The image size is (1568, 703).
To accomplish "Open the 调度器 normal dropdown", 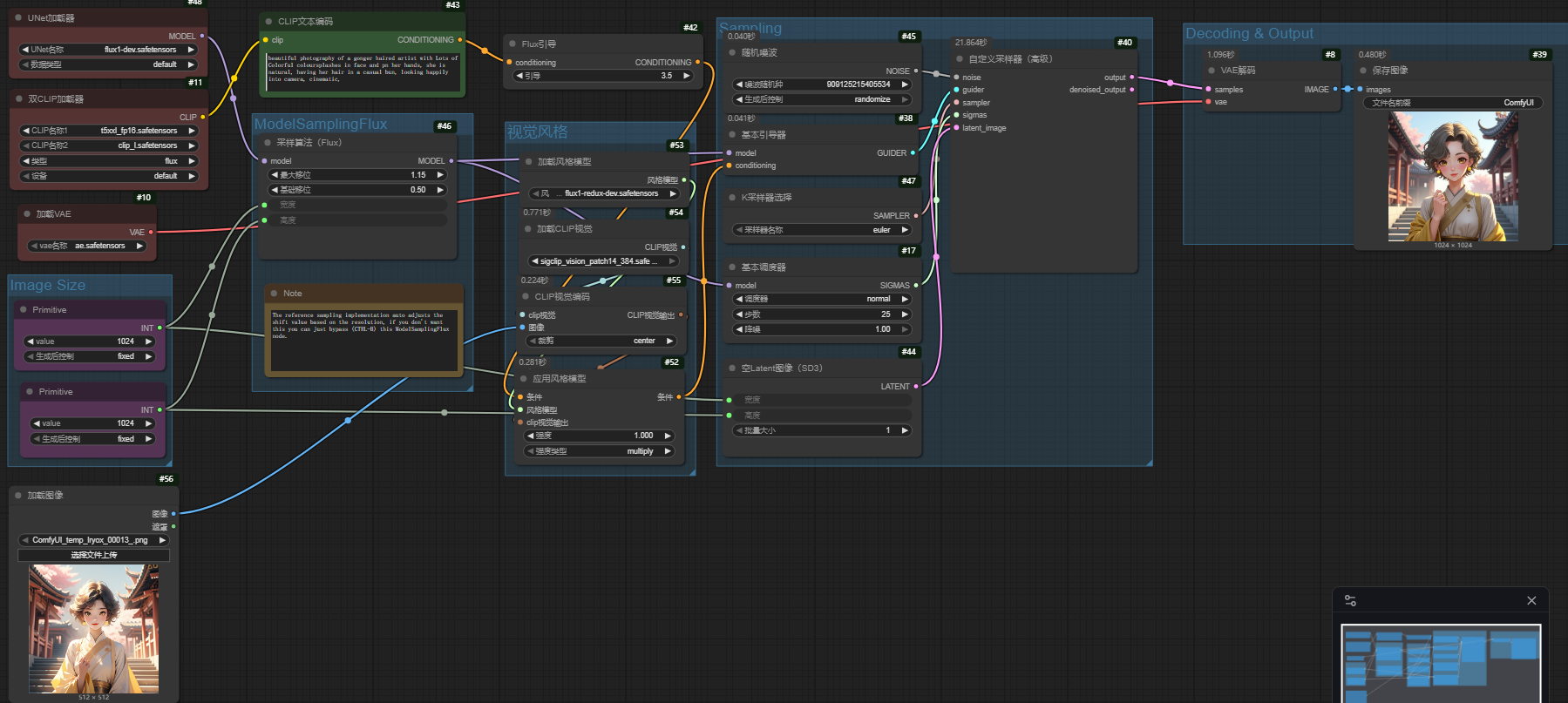I will (823, 299).
